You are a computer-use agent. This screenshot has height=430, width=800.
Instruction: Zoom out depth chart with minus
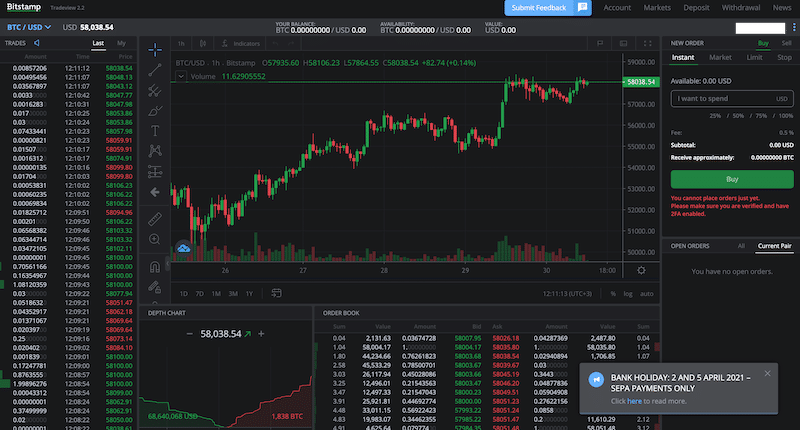point(190,334)
